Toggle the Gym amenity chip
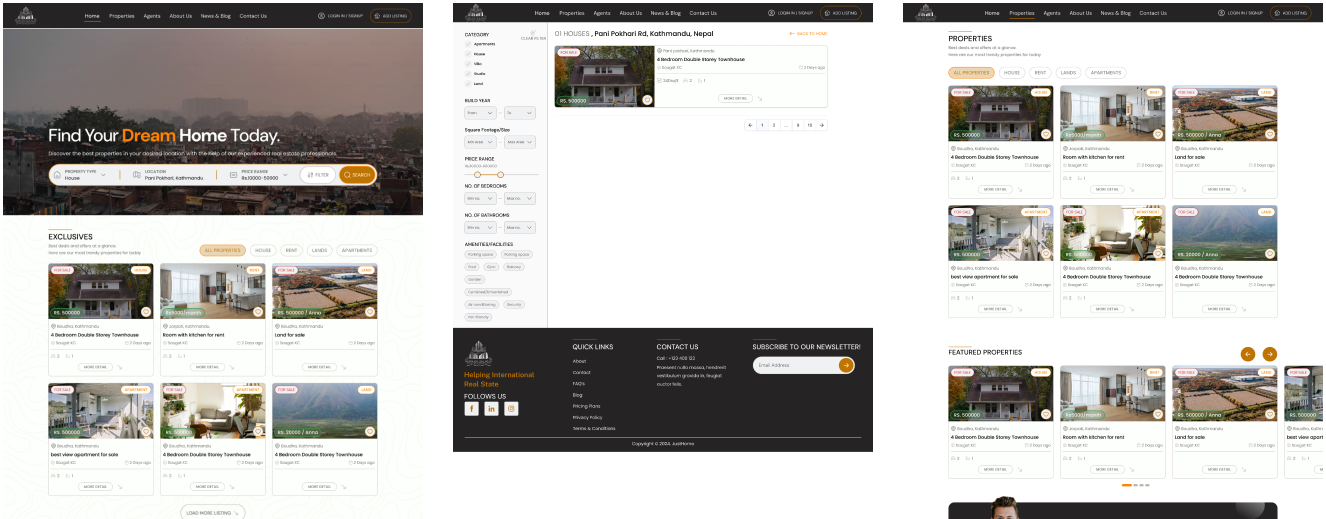Screen dimensions: 1326x519 click(491, 267)
